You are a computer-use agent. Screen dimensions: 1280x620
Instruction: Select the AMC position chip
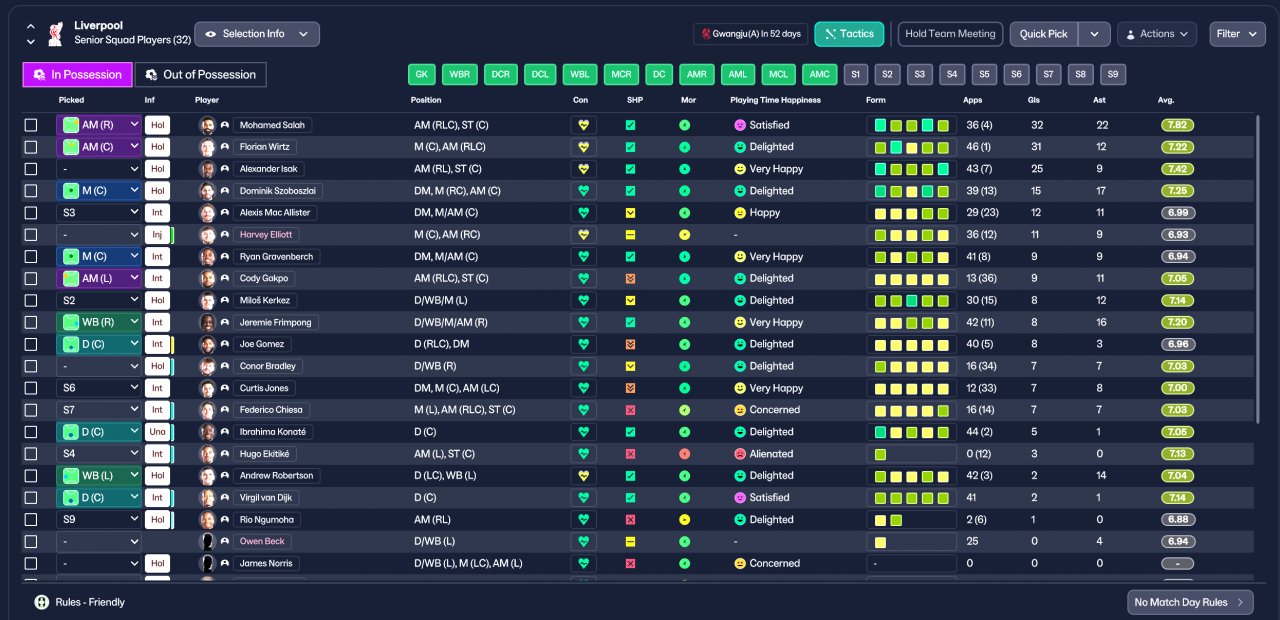coord(820,74)
